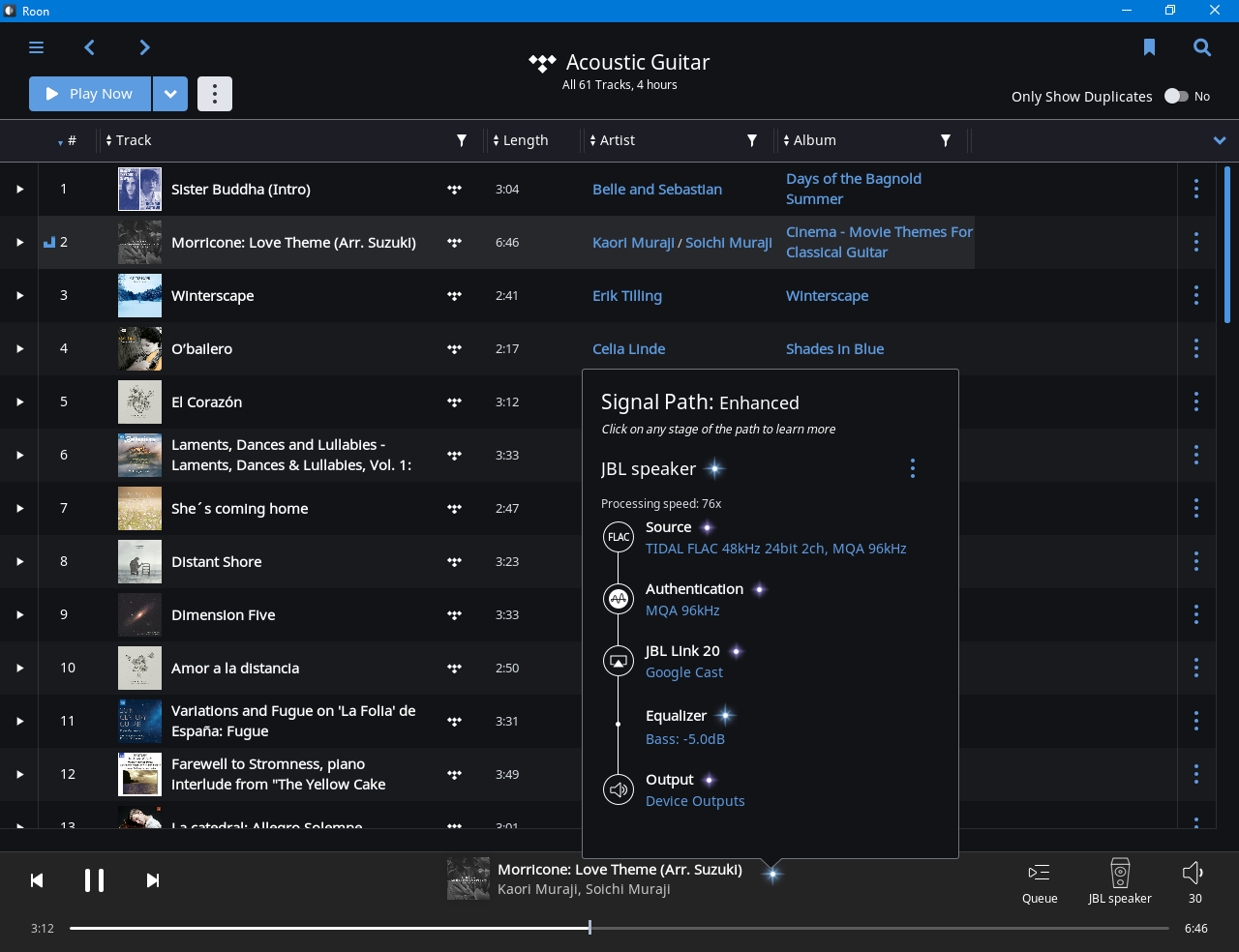The image size is (1239, 952).
Task: Open artist Belle and Sebastian
Action: pos(657,190)
